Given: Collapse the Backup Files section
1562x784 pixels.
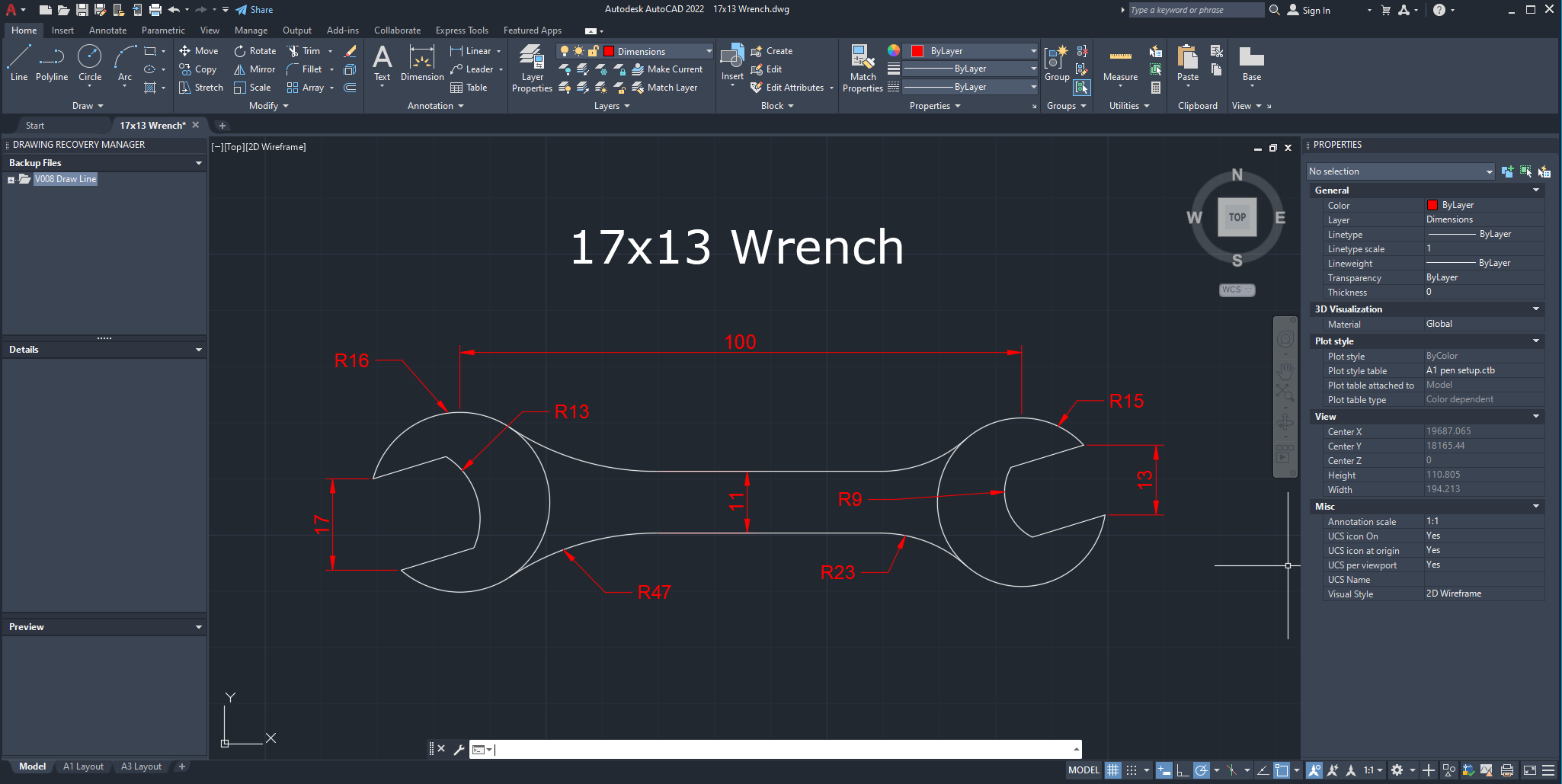Looking at the screenshot, I should pos(198,162).
